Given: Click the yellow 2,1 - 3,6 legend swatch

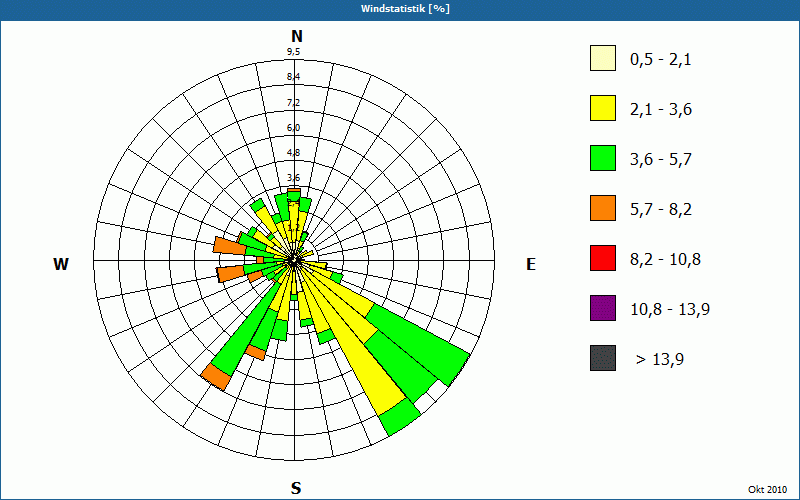Looking at the screenshot, I should [603, 108].
